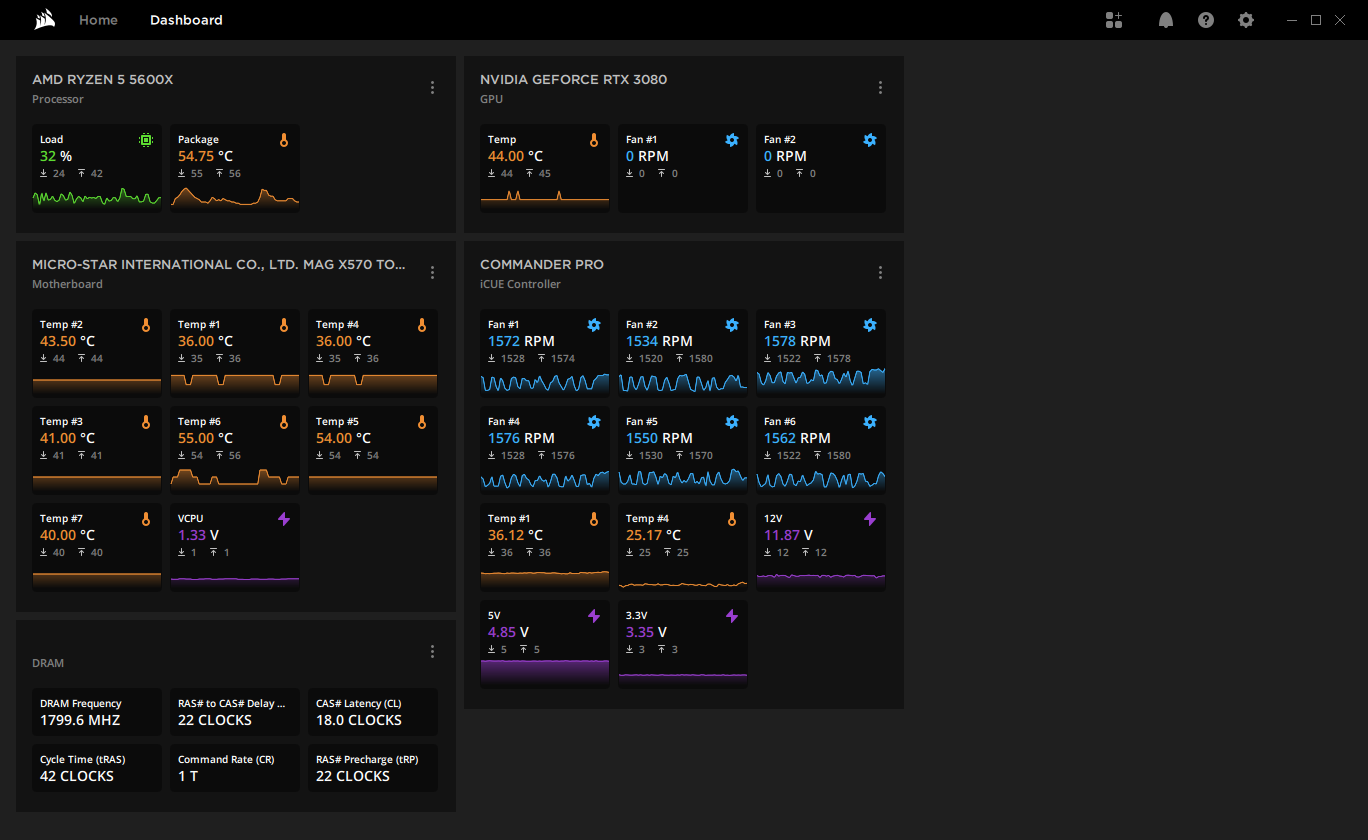Viewport: 1368px width, 840px height.
Task: Click the COMMANDER PRO panel title
Action: 542,265
